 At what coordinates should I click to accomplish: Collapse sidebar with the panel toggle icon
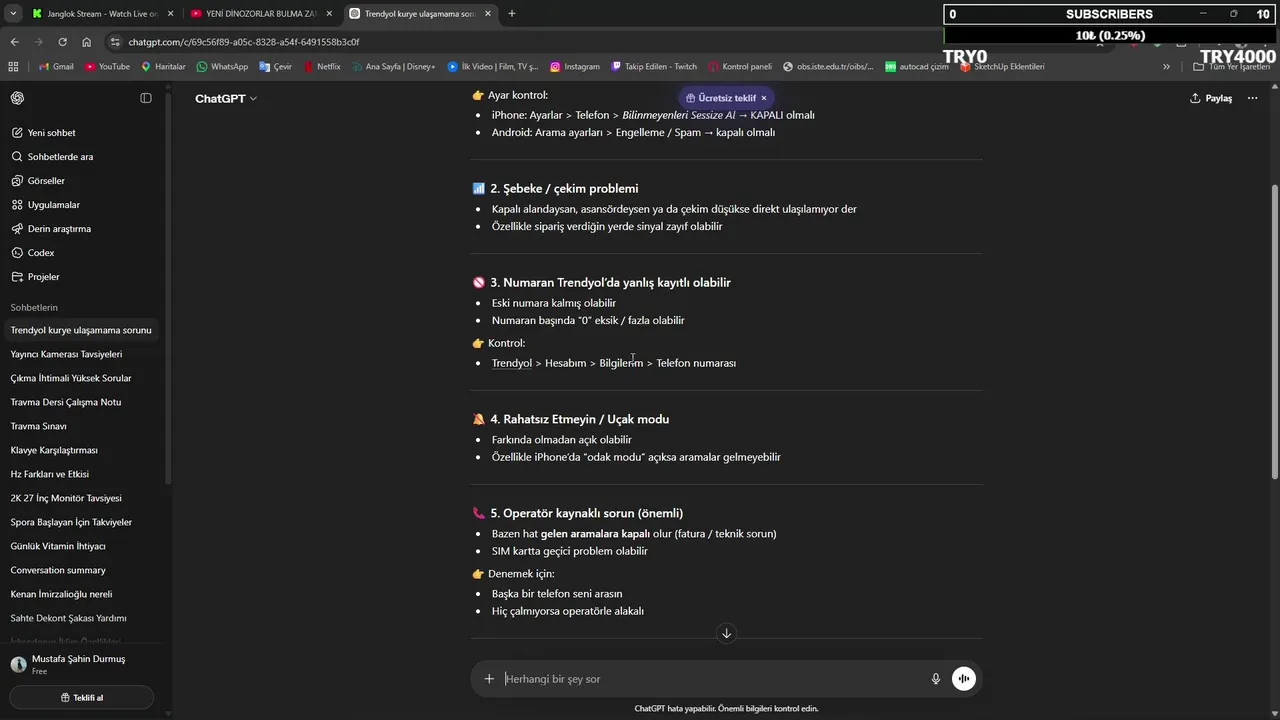[146, 98]
